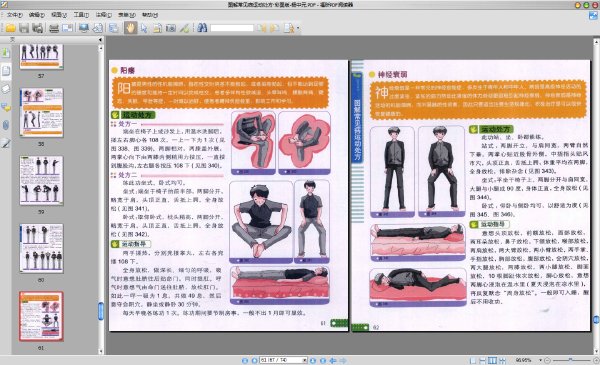The image size is (600, 365).
Task: Select page 58 thumbnail
Action: (x=41, y=112)
